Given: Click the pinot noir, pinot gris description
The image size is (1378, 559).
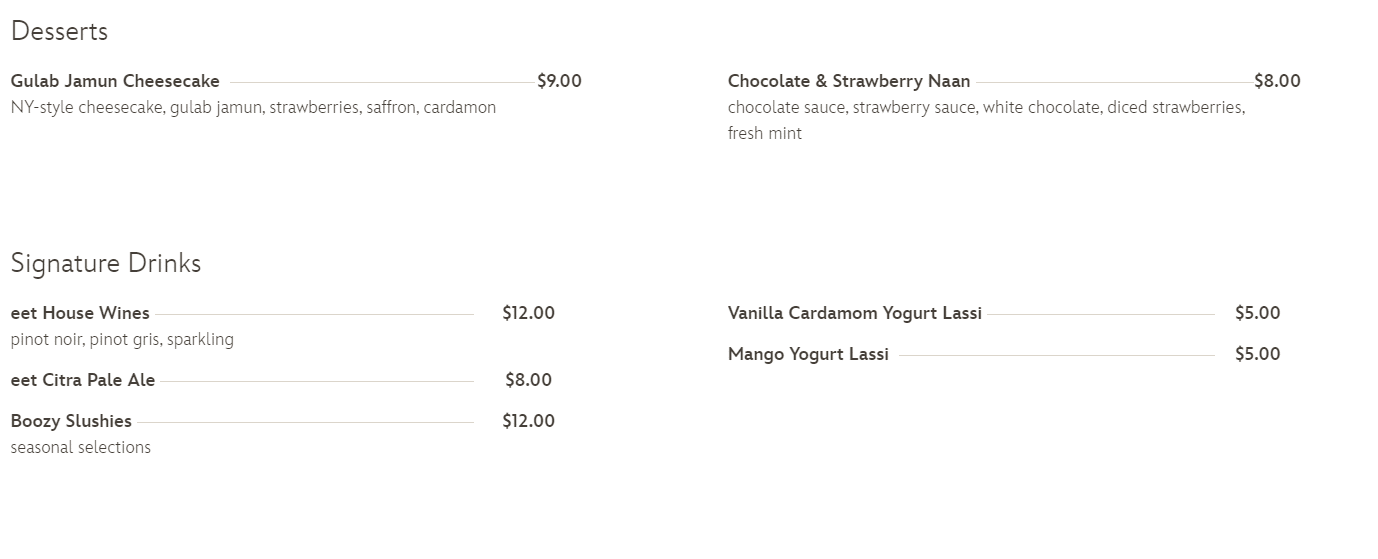Looking at the screenshot, I should pos(122,339).
